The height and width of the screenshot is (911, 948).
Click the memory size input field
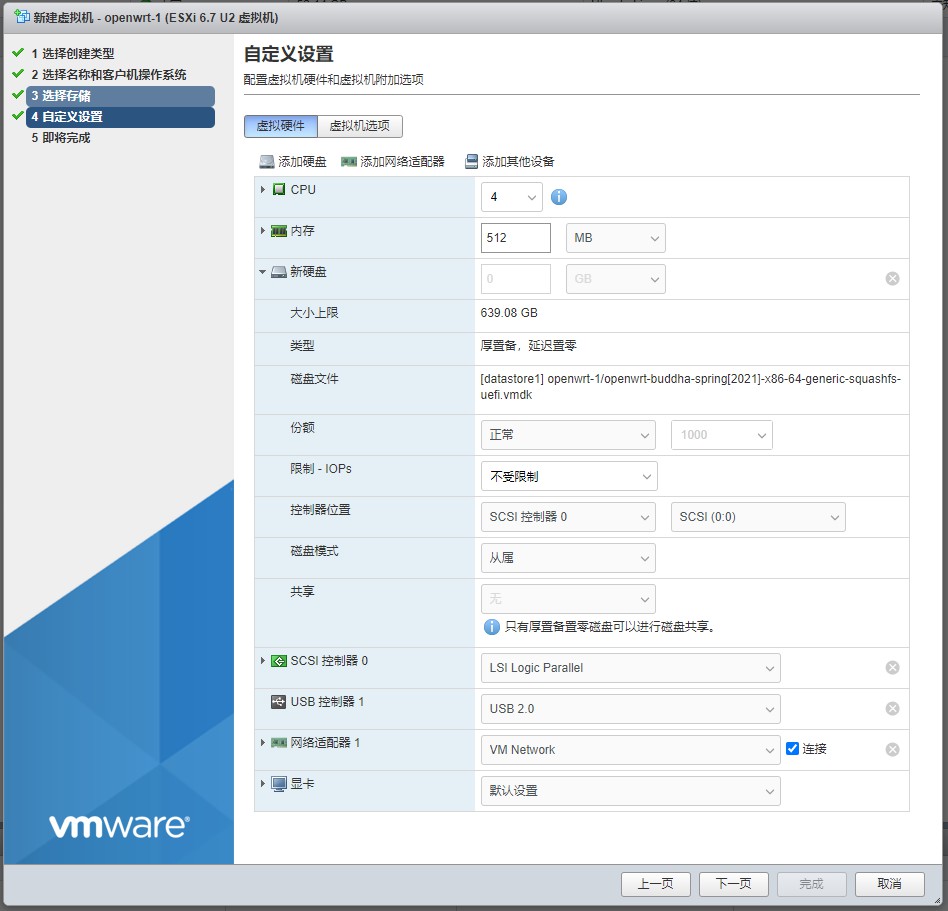click(x=515, y=238)
